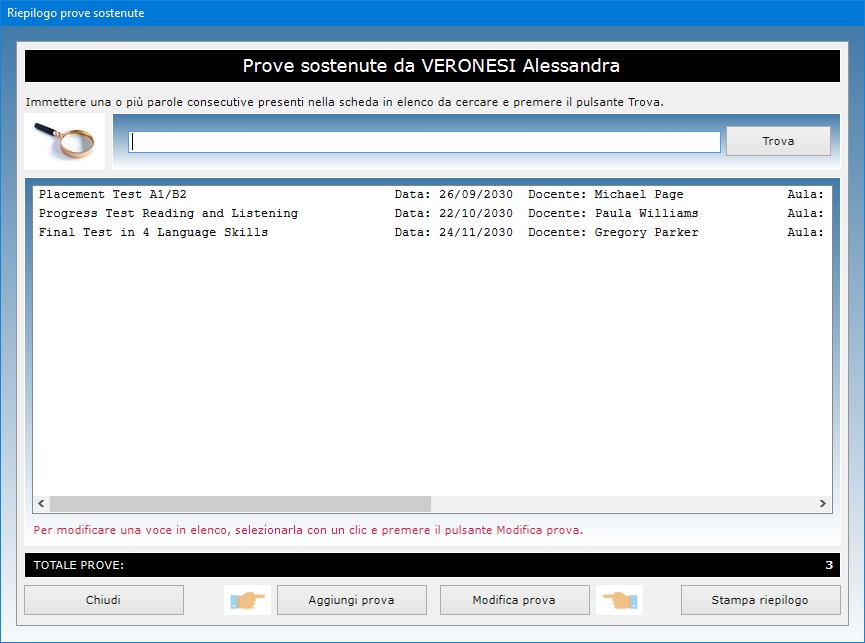Screen dimensions: 865x643
Task: Click the red hint text about Modifica prova
Action: 308,530
